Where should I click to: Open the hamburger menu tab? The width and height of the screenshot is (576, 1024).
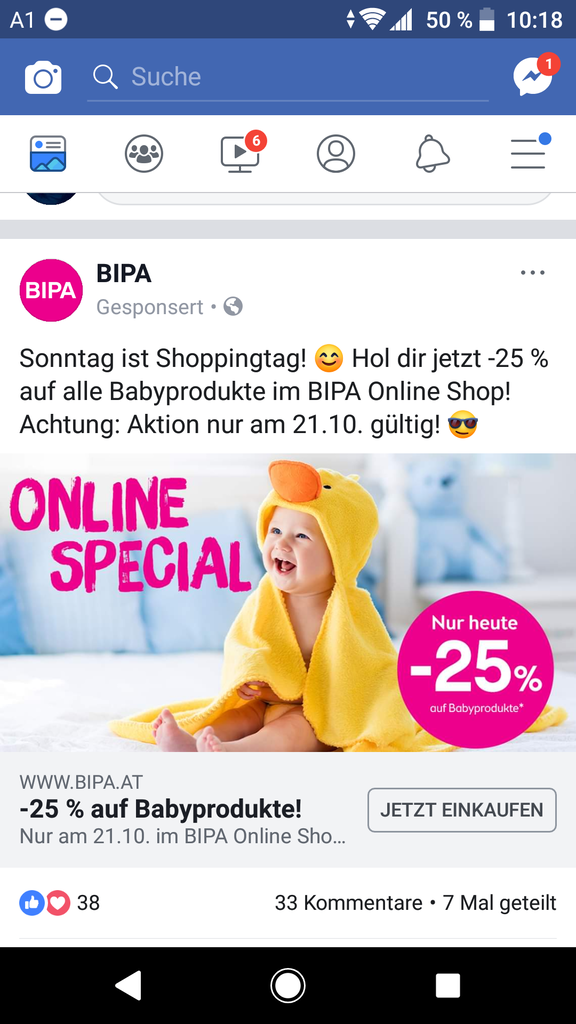(x=529, y=152)
